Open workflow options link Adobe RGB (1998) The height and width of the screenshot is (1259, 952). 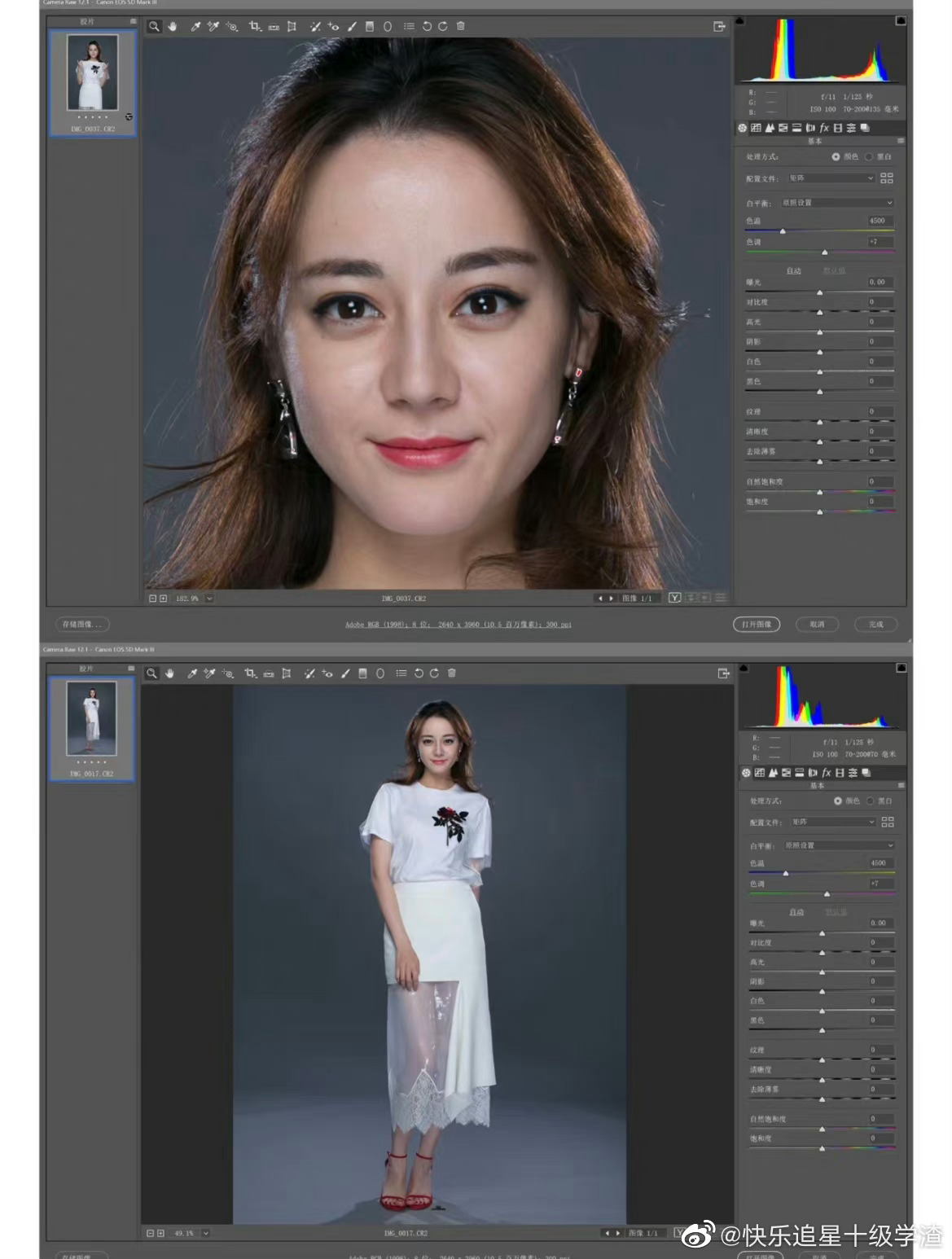tap(458, 625)
